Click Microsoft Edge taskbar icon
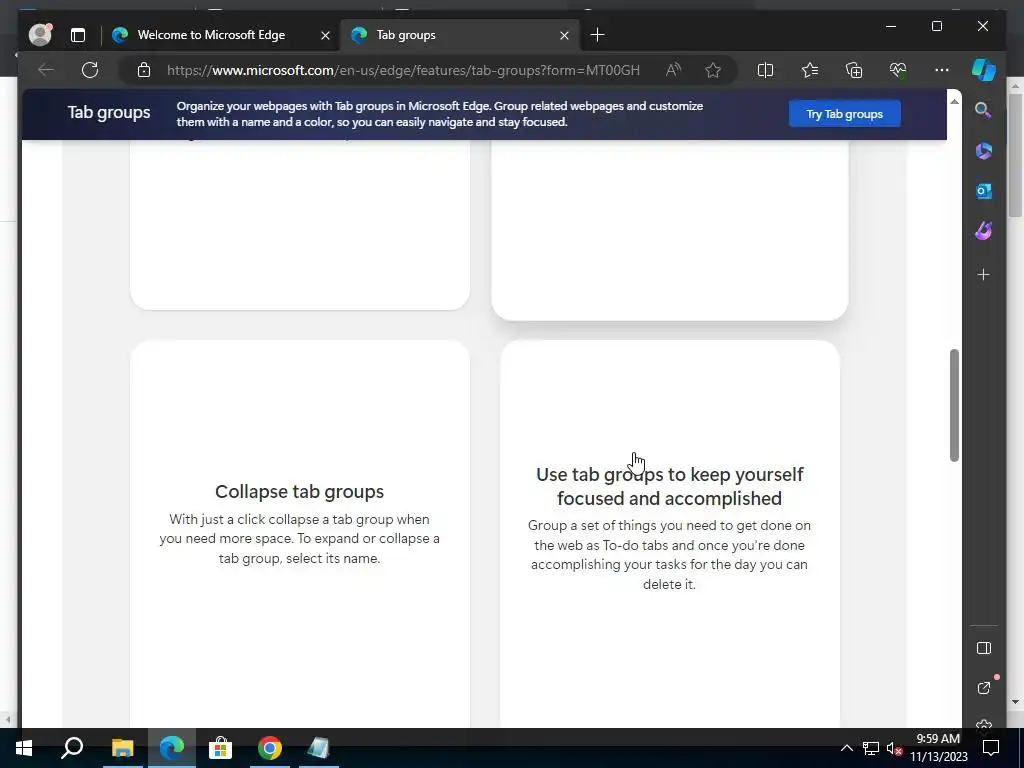 click(x=172, y=748)
